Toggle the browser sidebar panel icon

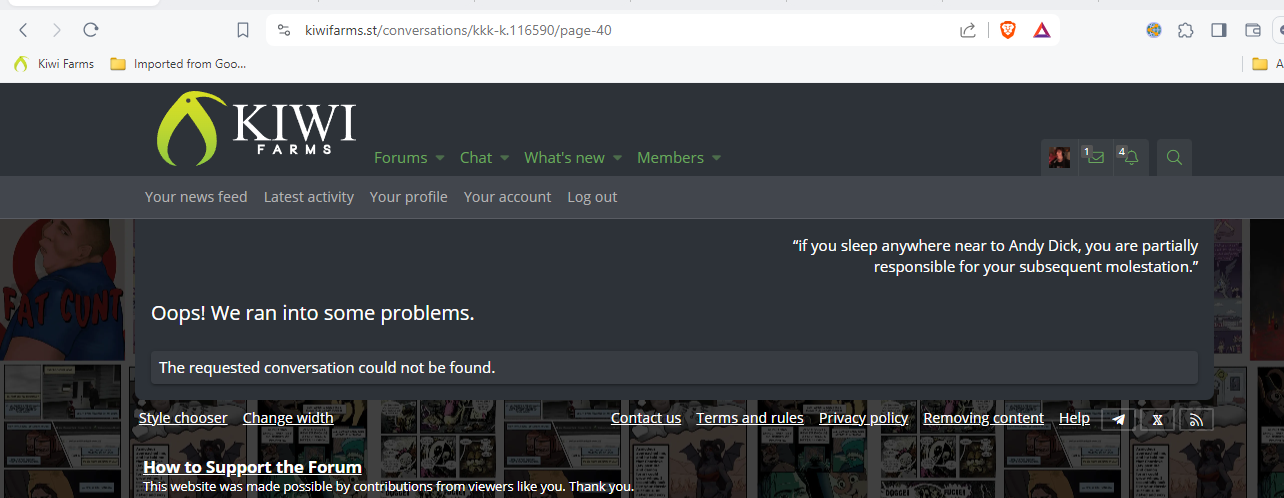pos(1219,30)
